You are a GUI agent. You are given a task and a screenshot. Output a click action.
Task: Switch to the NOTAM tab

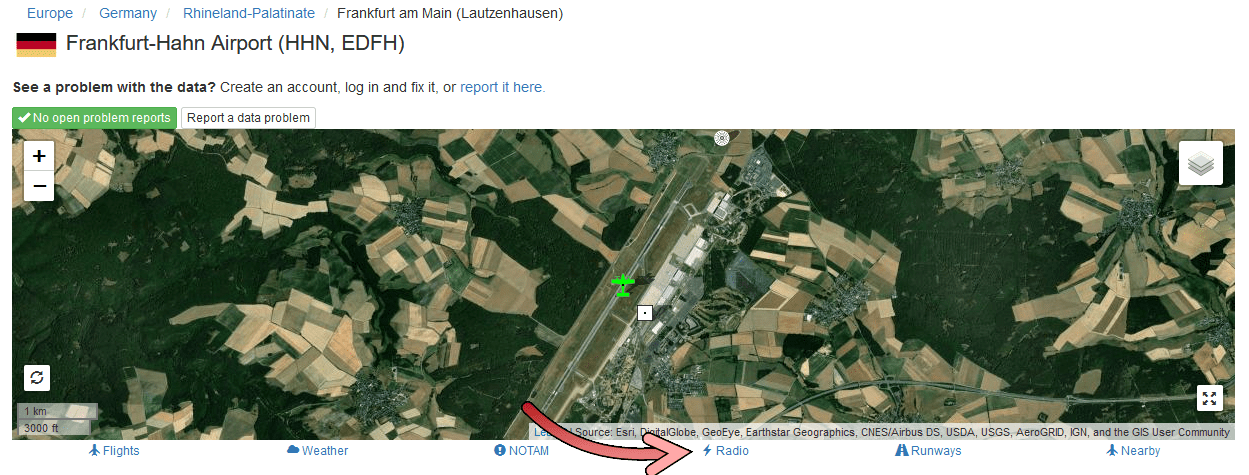tap(522, 451)
